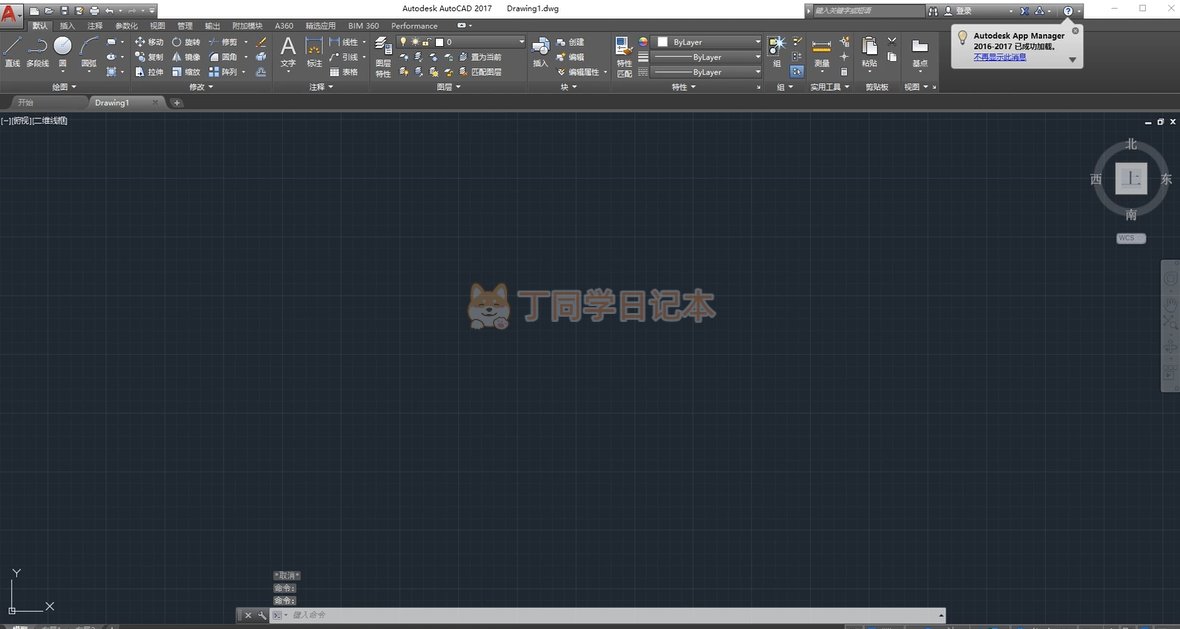The height and width of the screenshot is (629, 1180).
Task: Toggle the layer lightbulb on/off icon
Action: click(x=403, y=42)
